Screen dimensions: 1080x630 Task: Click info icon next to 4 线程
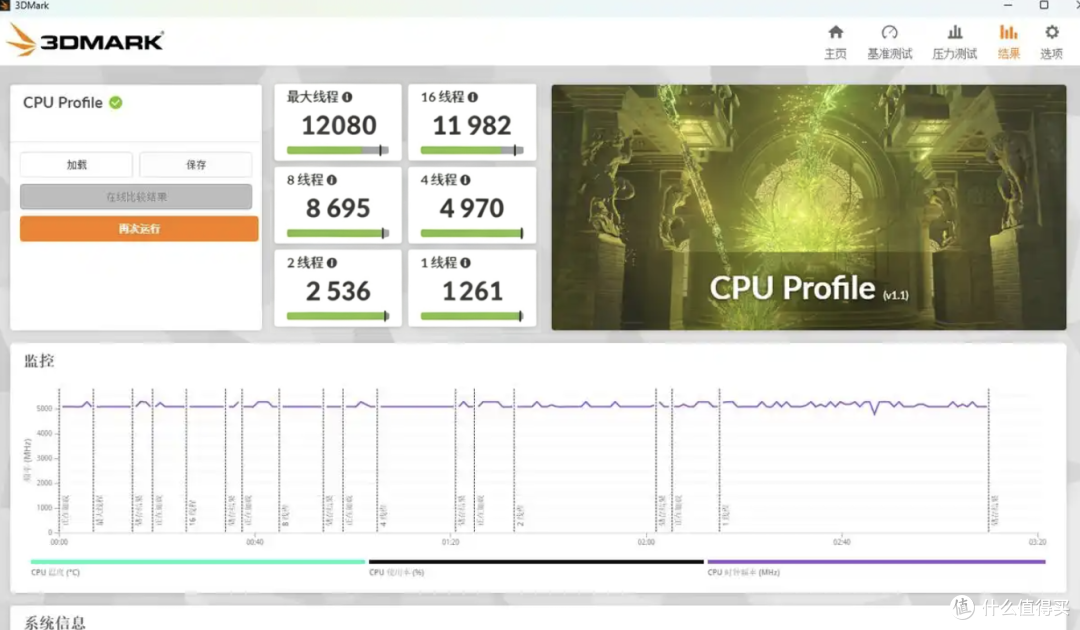click(465, 180)
